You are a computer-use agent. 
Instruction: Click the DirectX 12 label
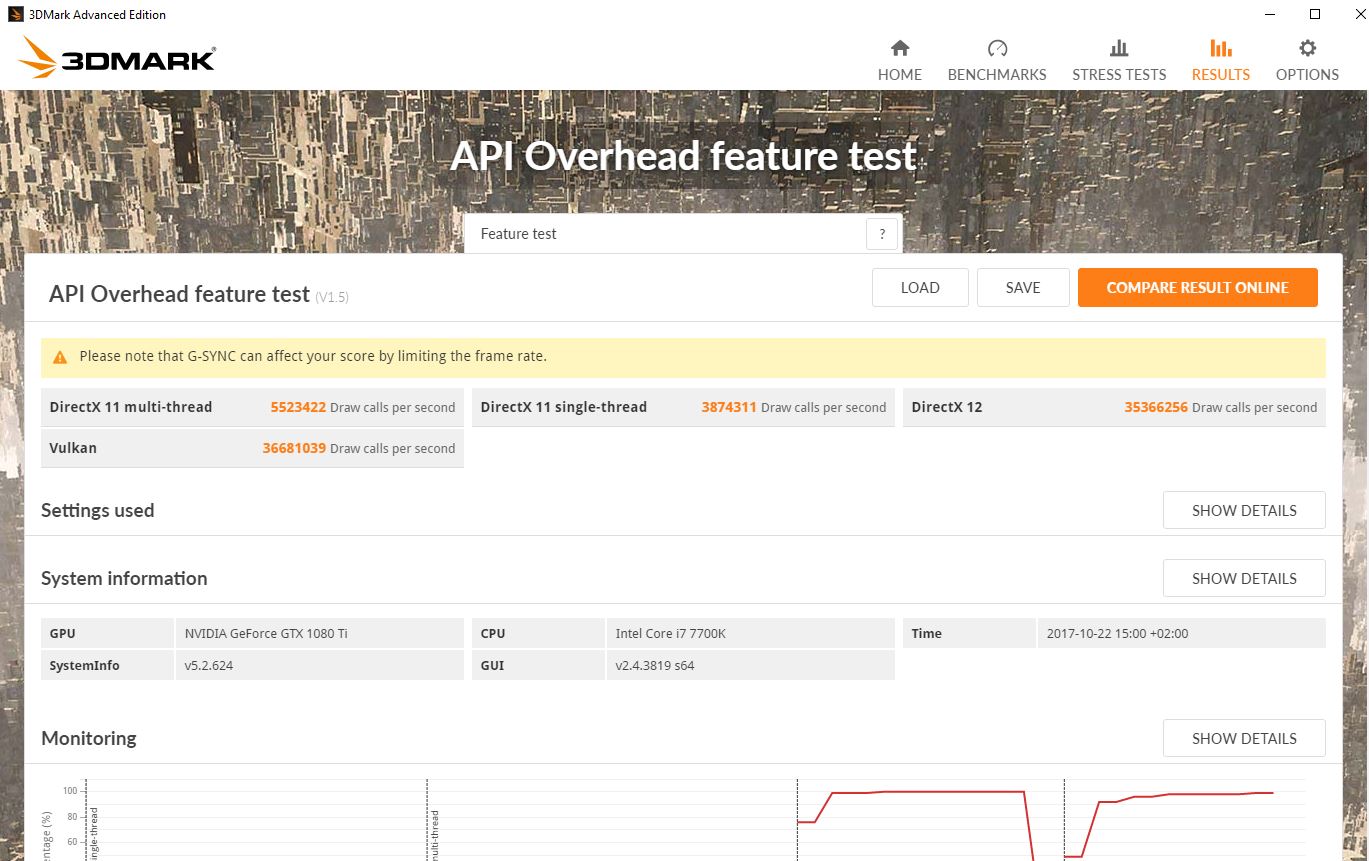click(x=947, y=407)
